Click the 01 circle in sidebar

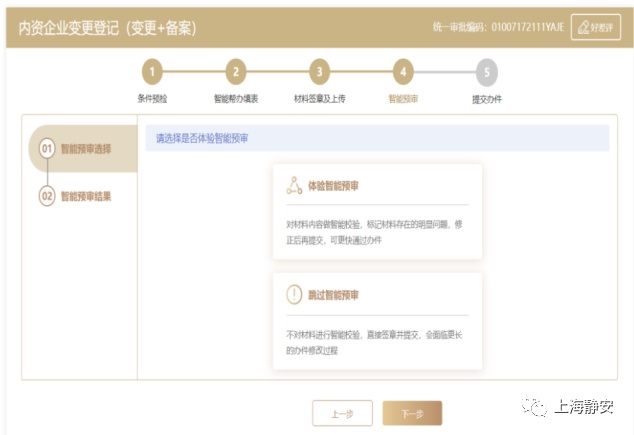pos(47,149)
